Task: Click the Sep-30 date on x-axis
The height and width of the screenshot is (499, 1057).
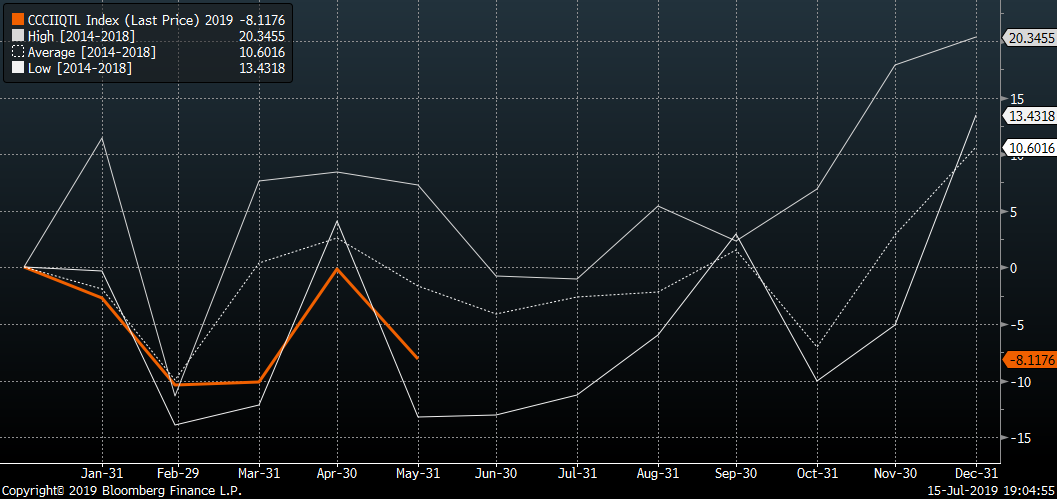Action: 735,473
